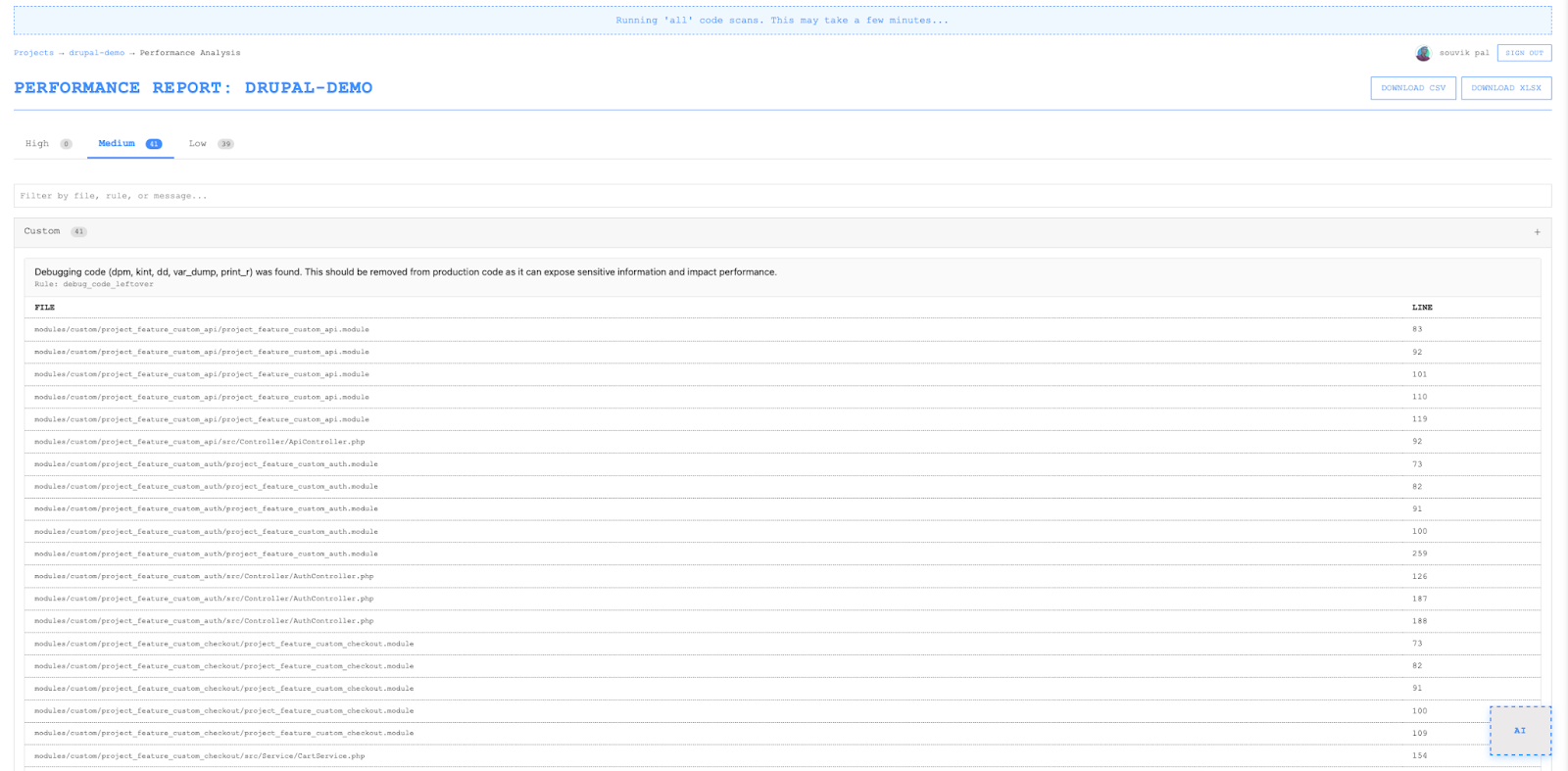Sign out of the account
The height and width of the screenshot is (771, 1568).
1524,53
